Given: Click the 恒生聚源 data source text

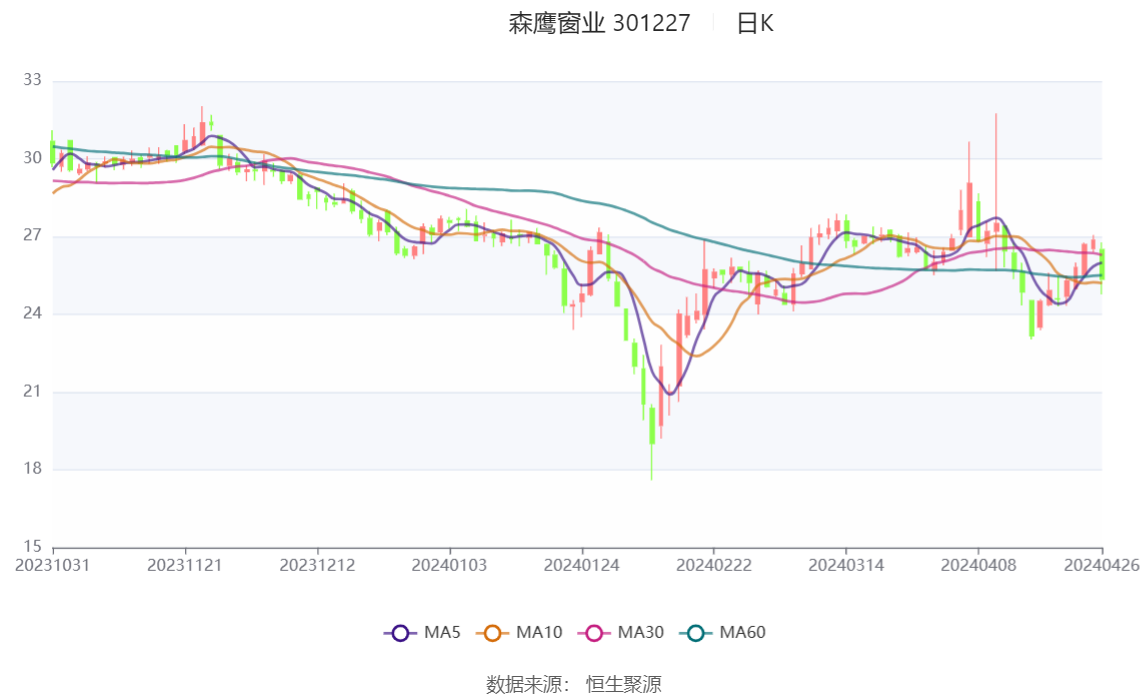Looking at the screenshot, I should [x=623, y=685].
